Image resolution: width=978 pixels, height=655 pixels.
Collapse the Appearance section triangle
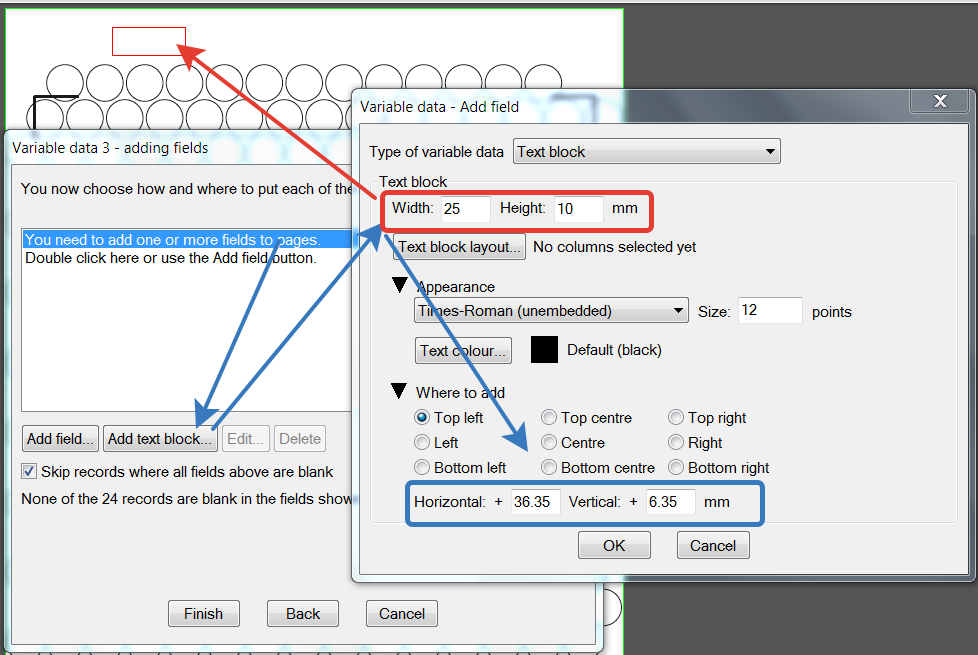coord(400,285)
